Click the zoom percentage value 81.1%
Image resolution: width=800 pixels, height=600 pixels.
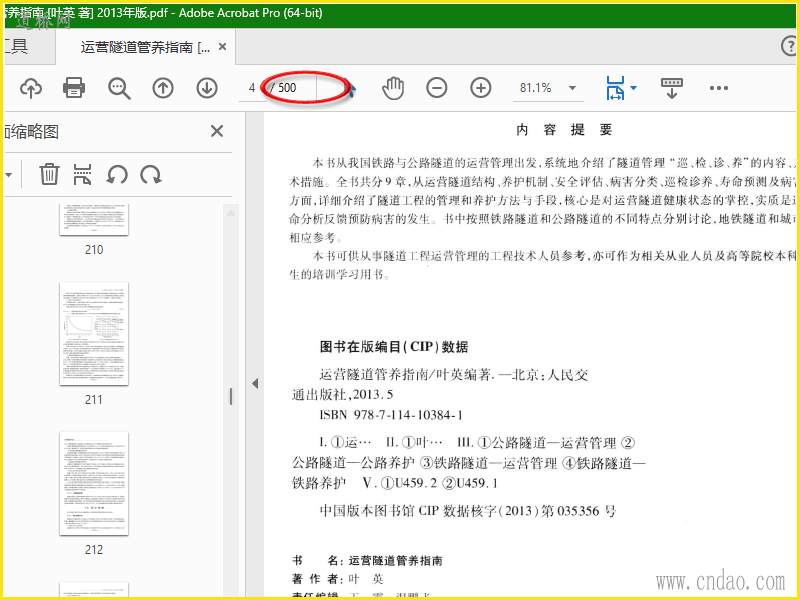click(535, 88)
